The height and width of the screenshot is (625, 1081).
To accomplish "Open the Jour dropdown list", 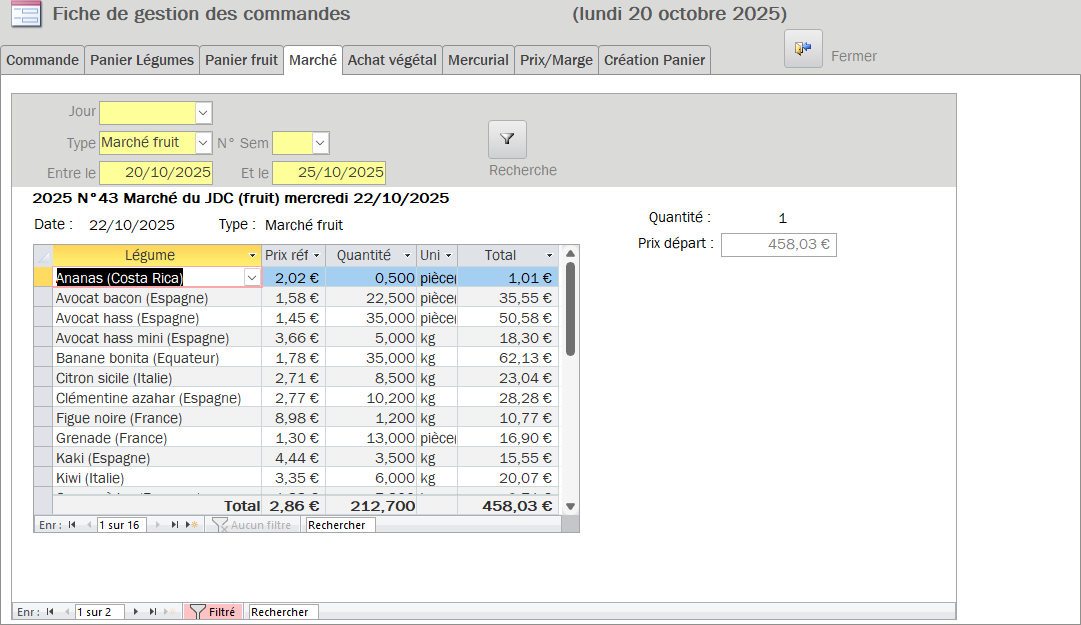I will 203,112.
